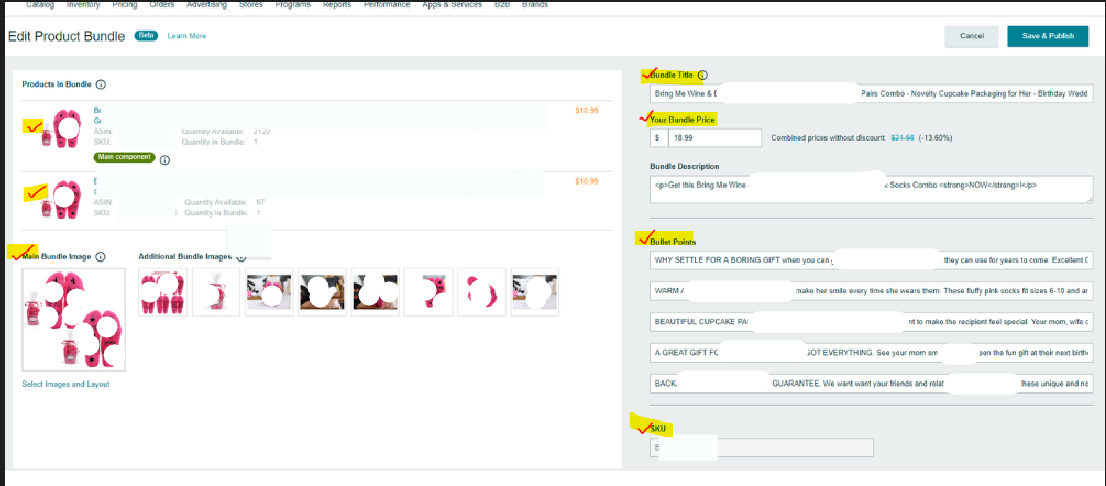Open info icon beside Main component badge
Image resolution: width=1106 pixels, height=486 pixels.
pyautogui.click(x=165, y=160)
